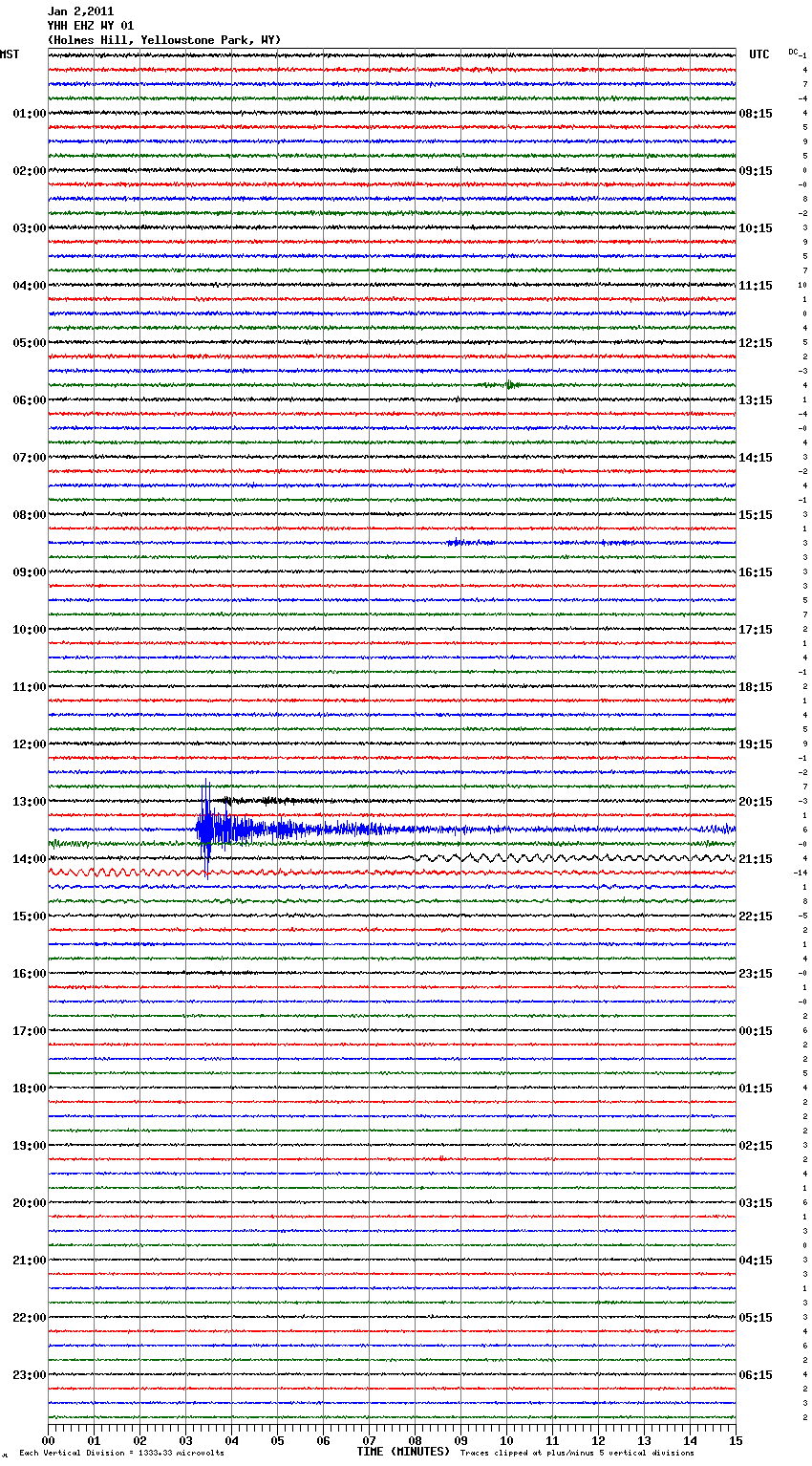The image size is (812, 1466).
Task: Select the station code 'YHH EHZ WY 01'
Action: pyautogui.click(x=91, y=26)
